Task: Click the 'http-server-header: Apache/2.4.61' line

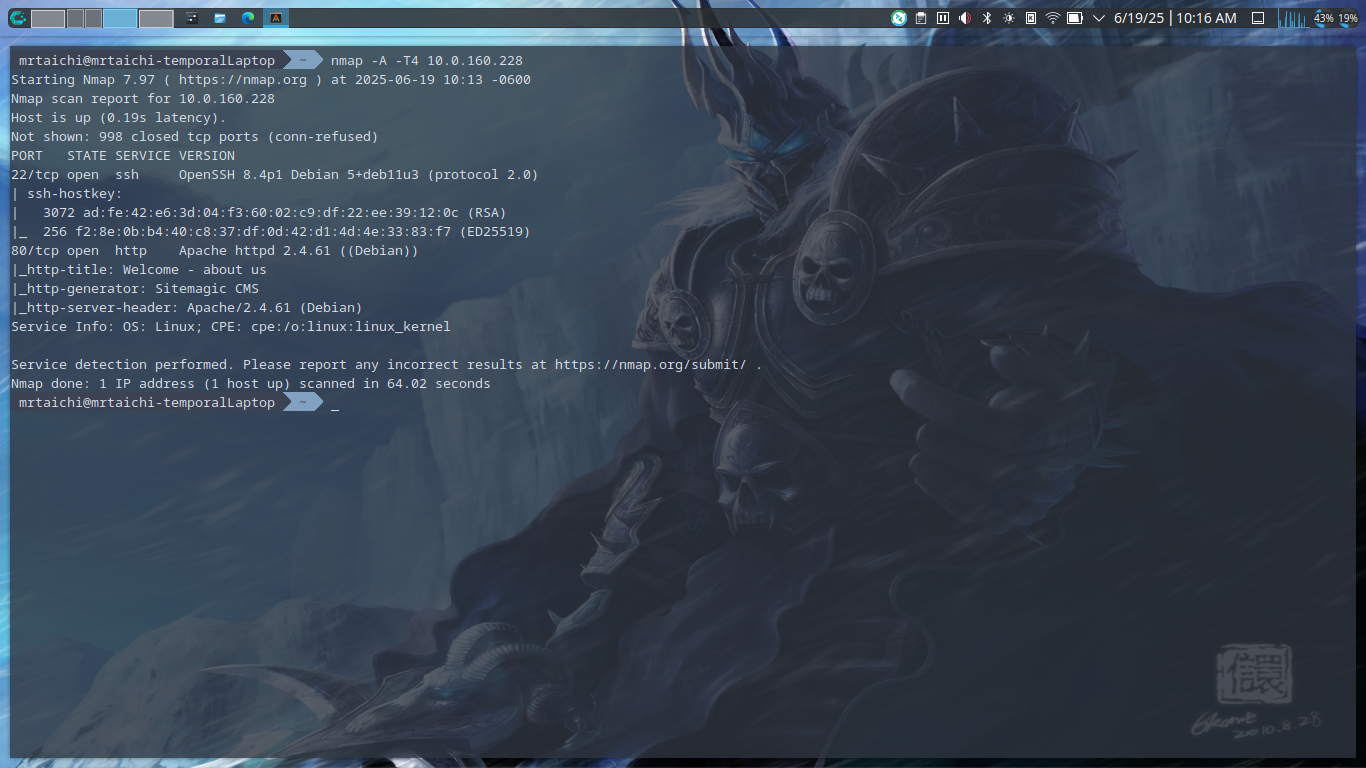Action: click(x=187, y=308)
